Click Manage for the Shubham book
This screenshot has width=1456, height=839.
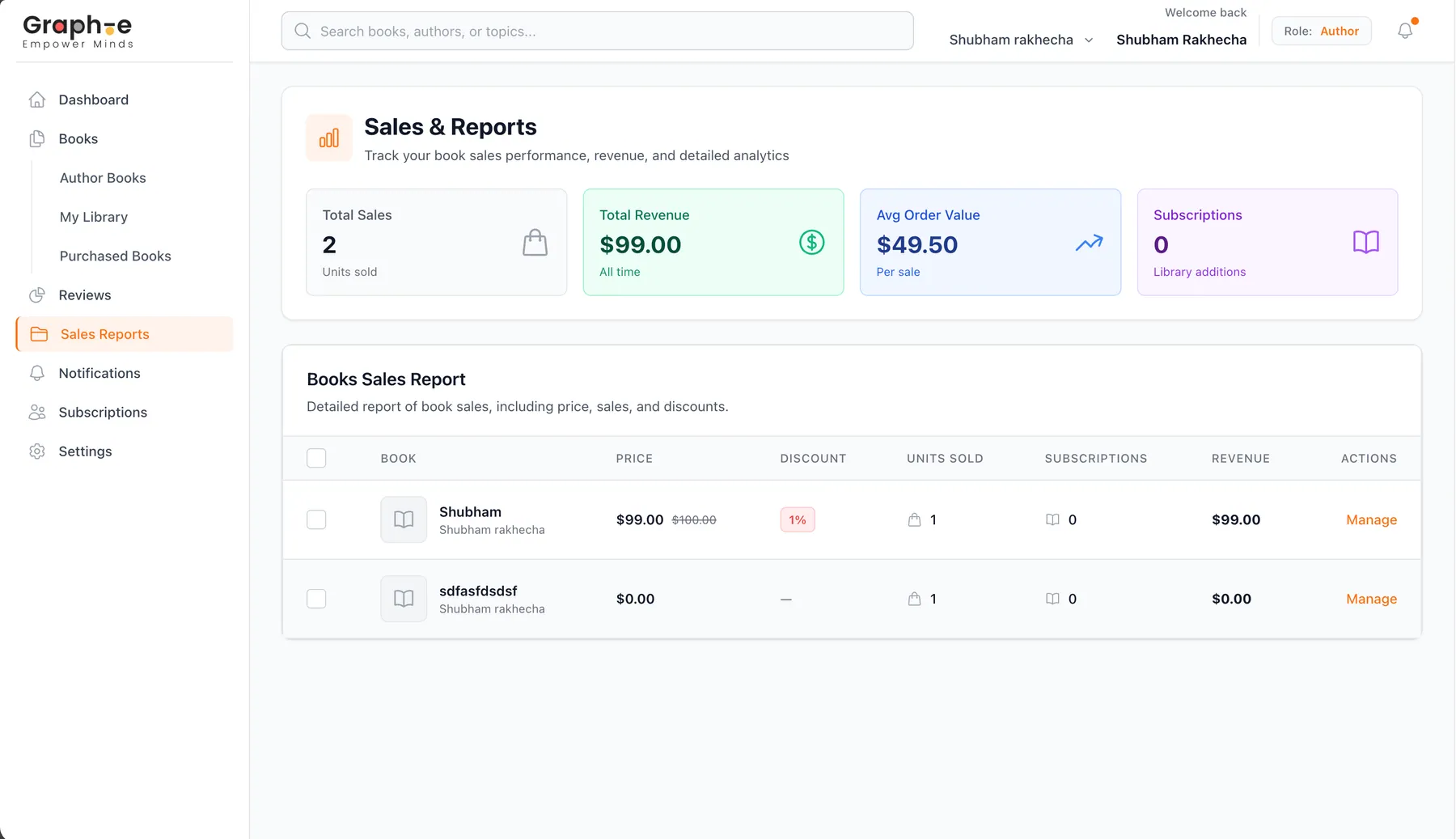tap(1371, 519)
